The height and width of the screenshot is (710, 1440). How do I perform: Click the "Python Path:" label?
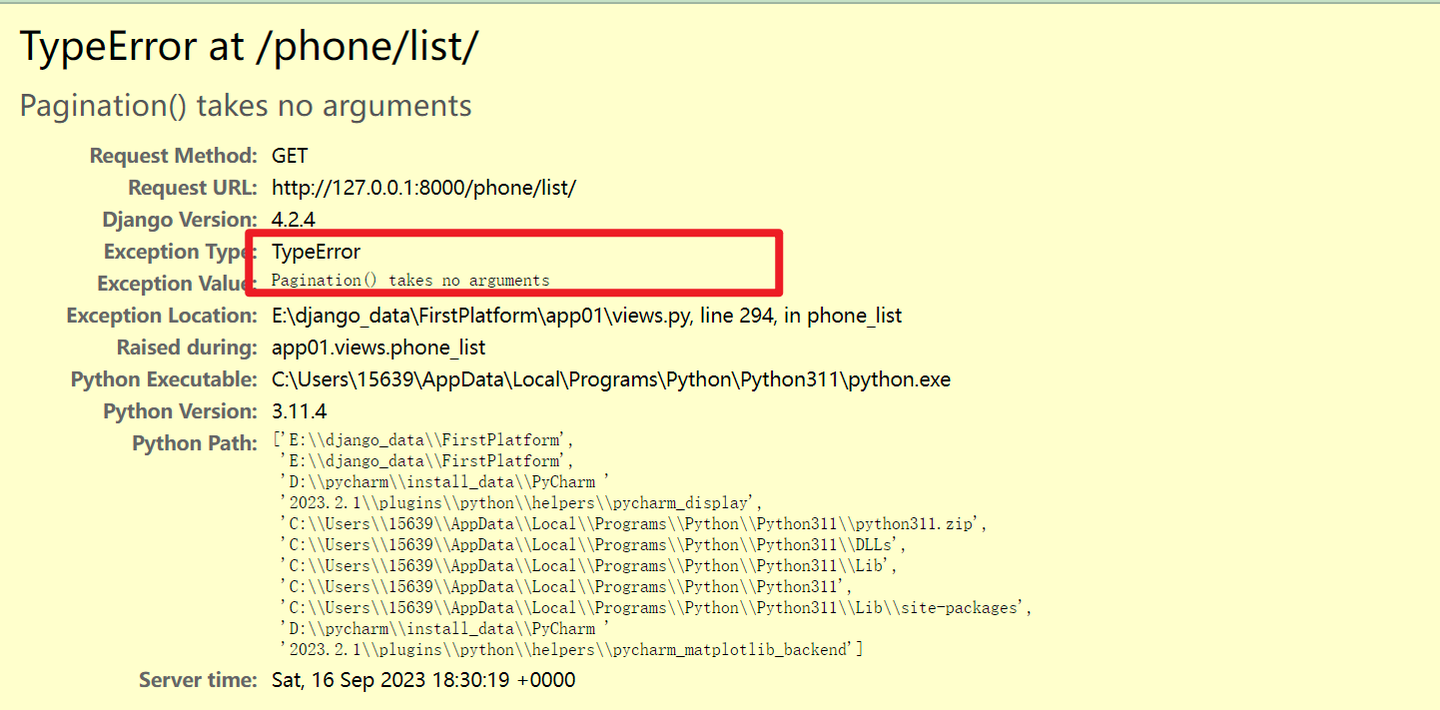tap(194, 443)
